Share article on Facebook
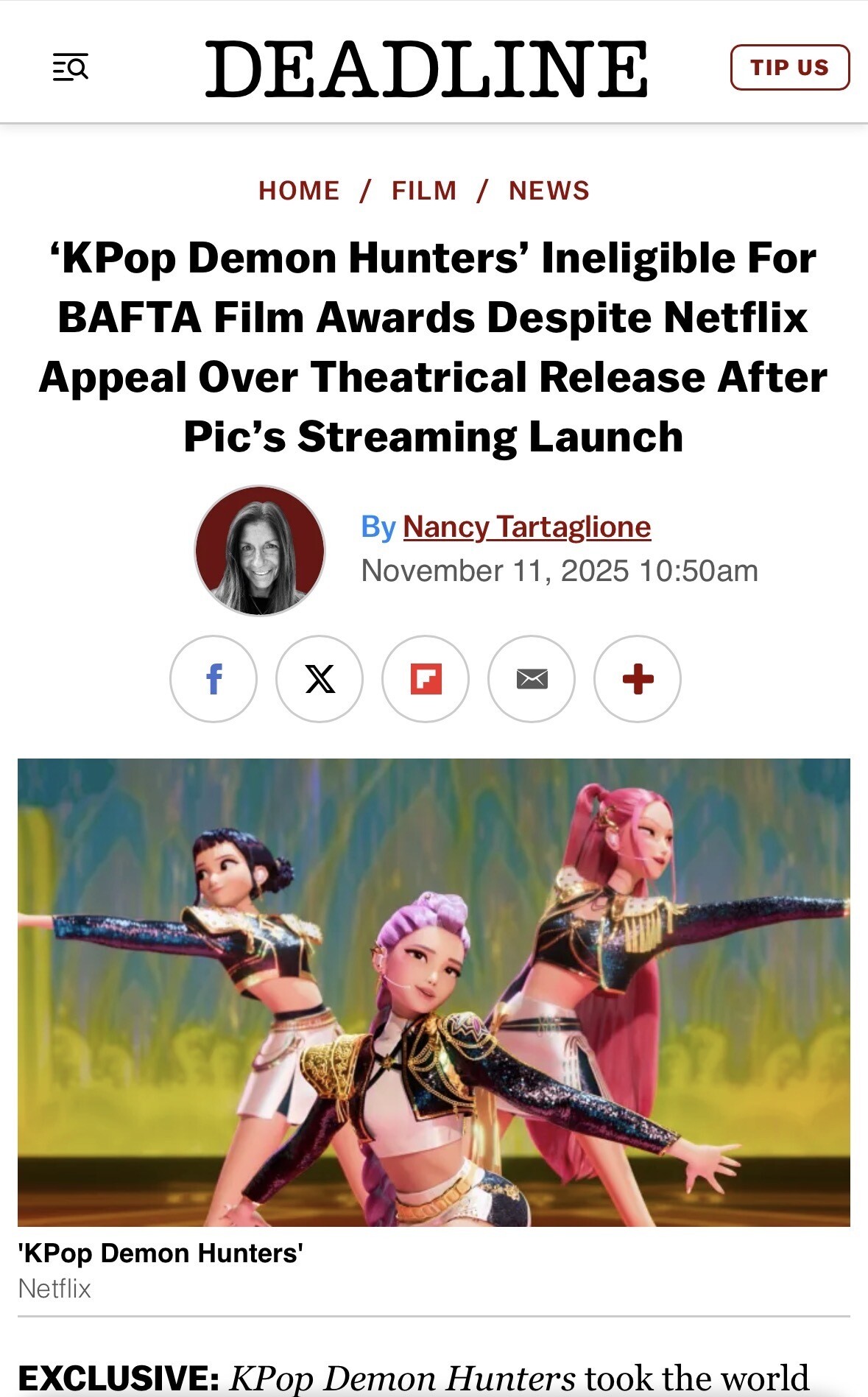 point(214,678)
